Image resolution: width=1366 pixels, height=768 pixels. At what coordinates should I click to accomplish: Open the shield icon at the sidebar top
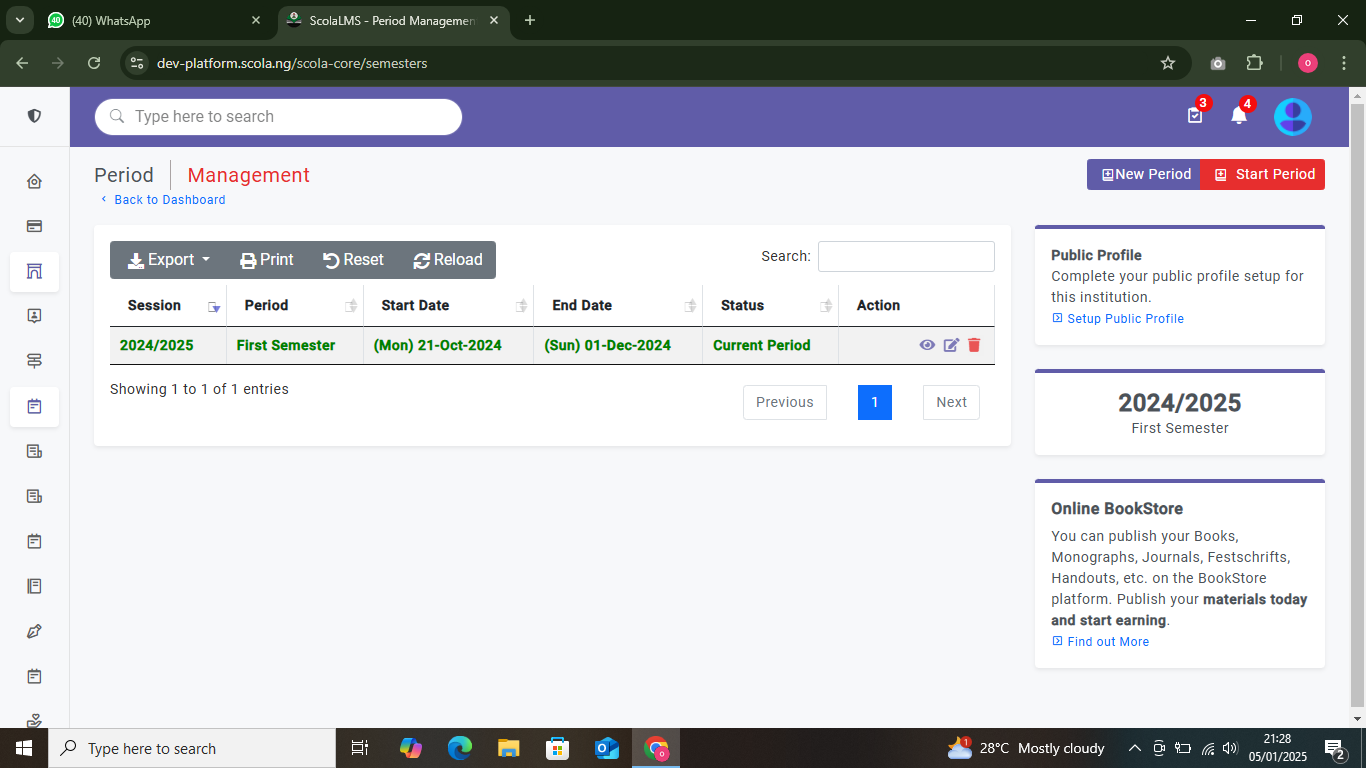(x=34, y=116)
